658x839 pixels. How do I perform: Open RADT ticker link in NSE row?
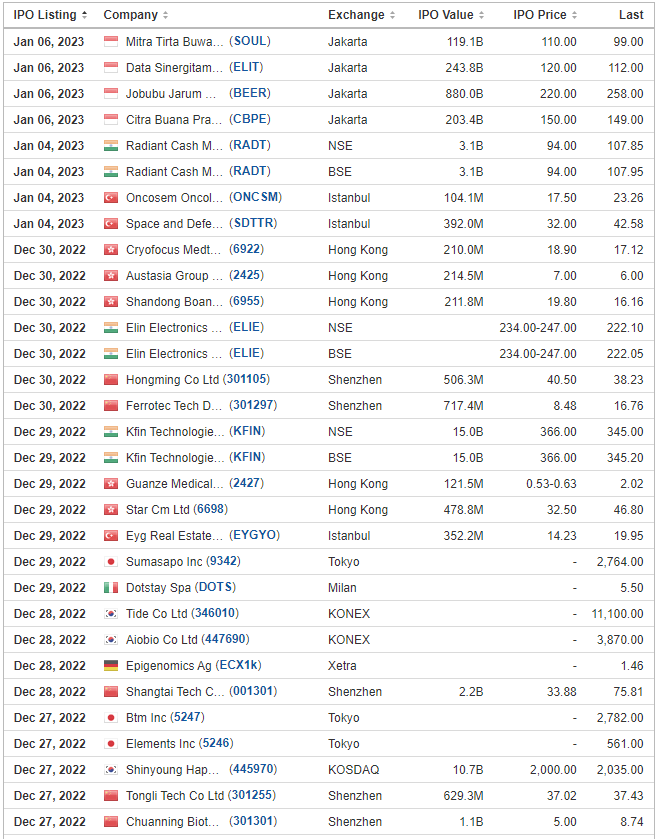coord(250,145)
